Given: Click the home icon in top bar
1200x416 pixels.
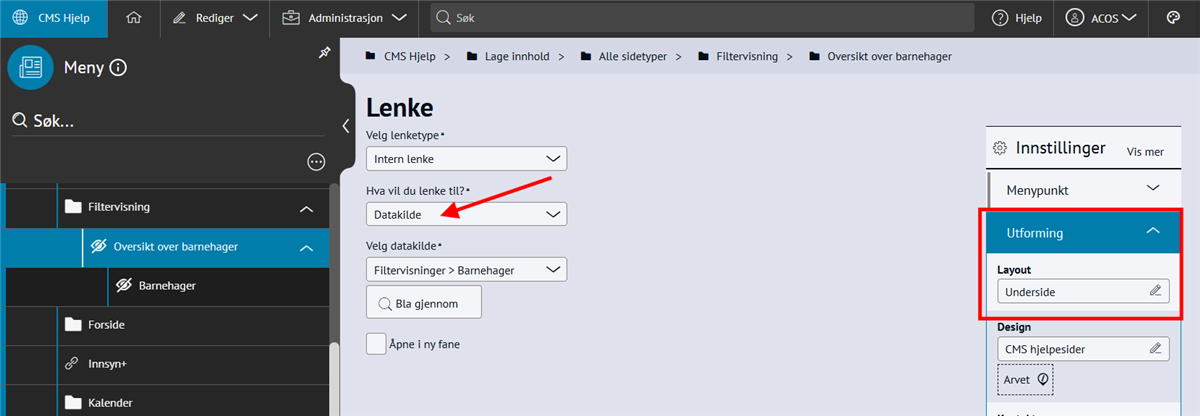Looking at the screenshot, I should (x=134, y=18).
